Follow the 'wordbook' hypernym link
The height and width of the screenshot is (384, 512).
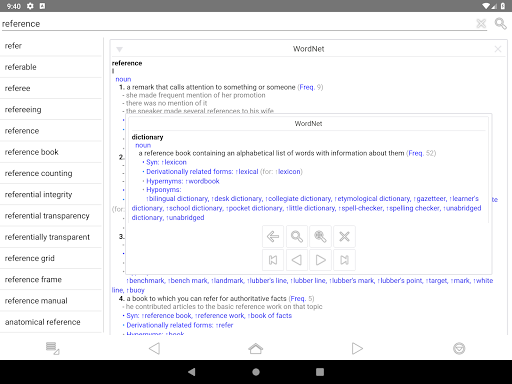point(203,181)
